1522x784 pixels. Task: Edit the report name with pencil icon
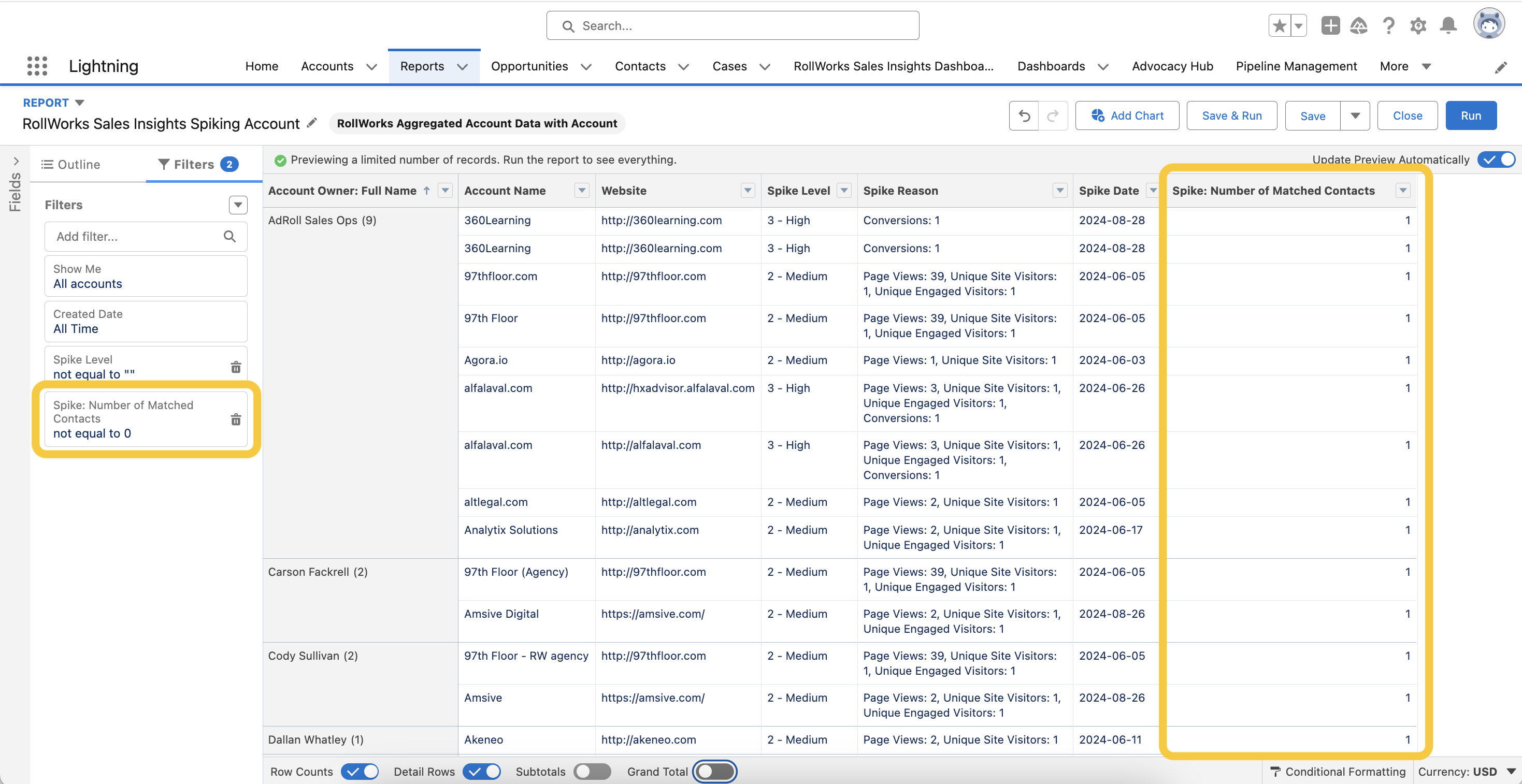312,123
